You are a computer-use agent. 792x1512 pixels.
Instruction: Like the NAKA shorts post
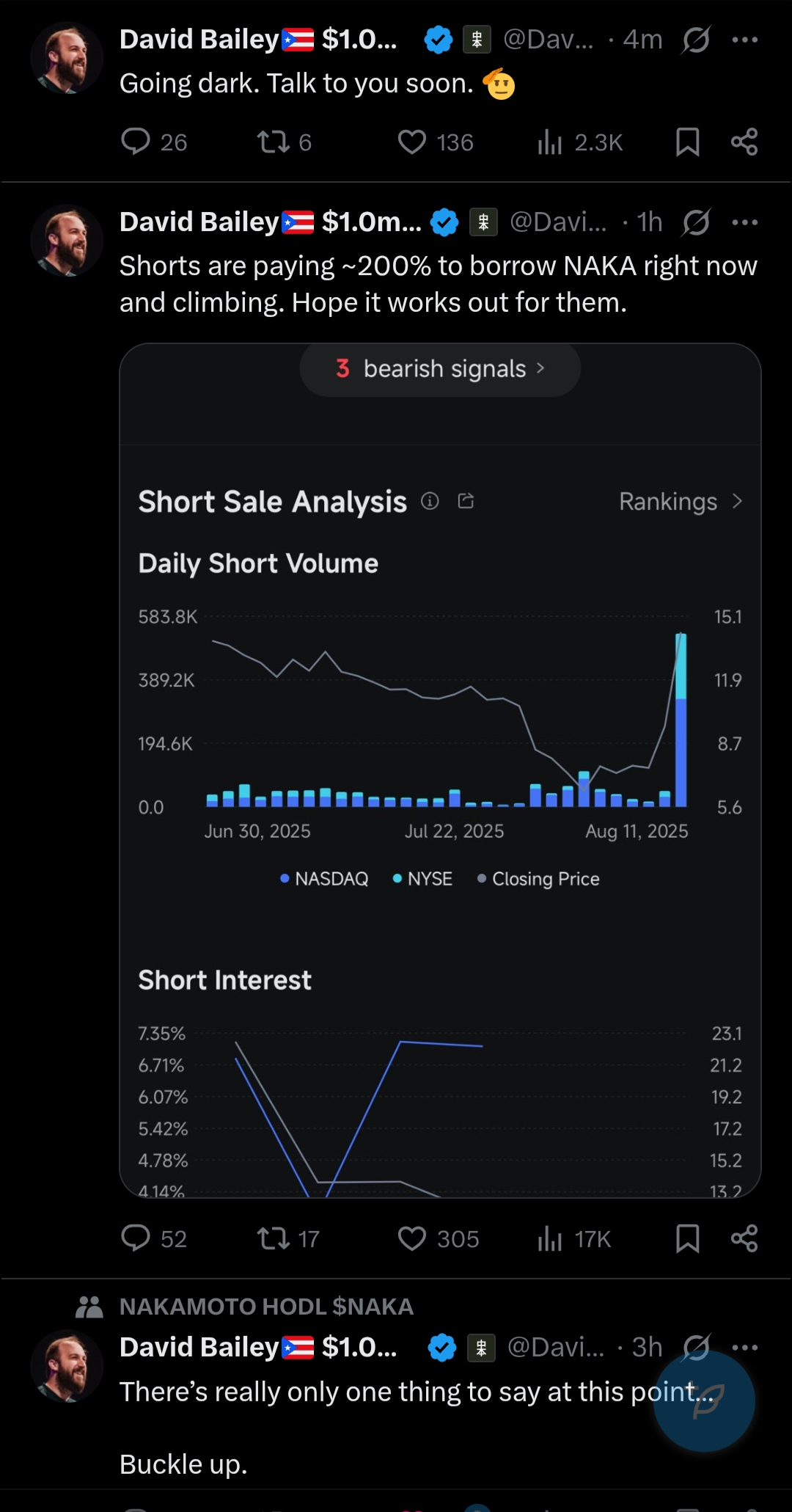click(411, 1238)
